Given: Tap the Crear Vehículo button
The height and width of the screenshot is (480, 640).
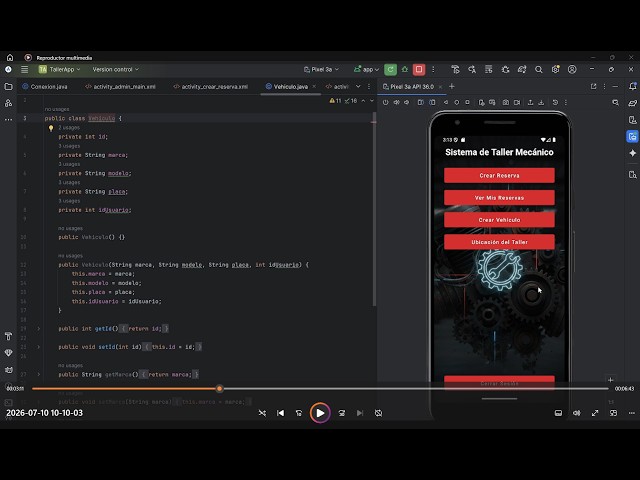Looking at the screenshot, I should pos(499,220).
